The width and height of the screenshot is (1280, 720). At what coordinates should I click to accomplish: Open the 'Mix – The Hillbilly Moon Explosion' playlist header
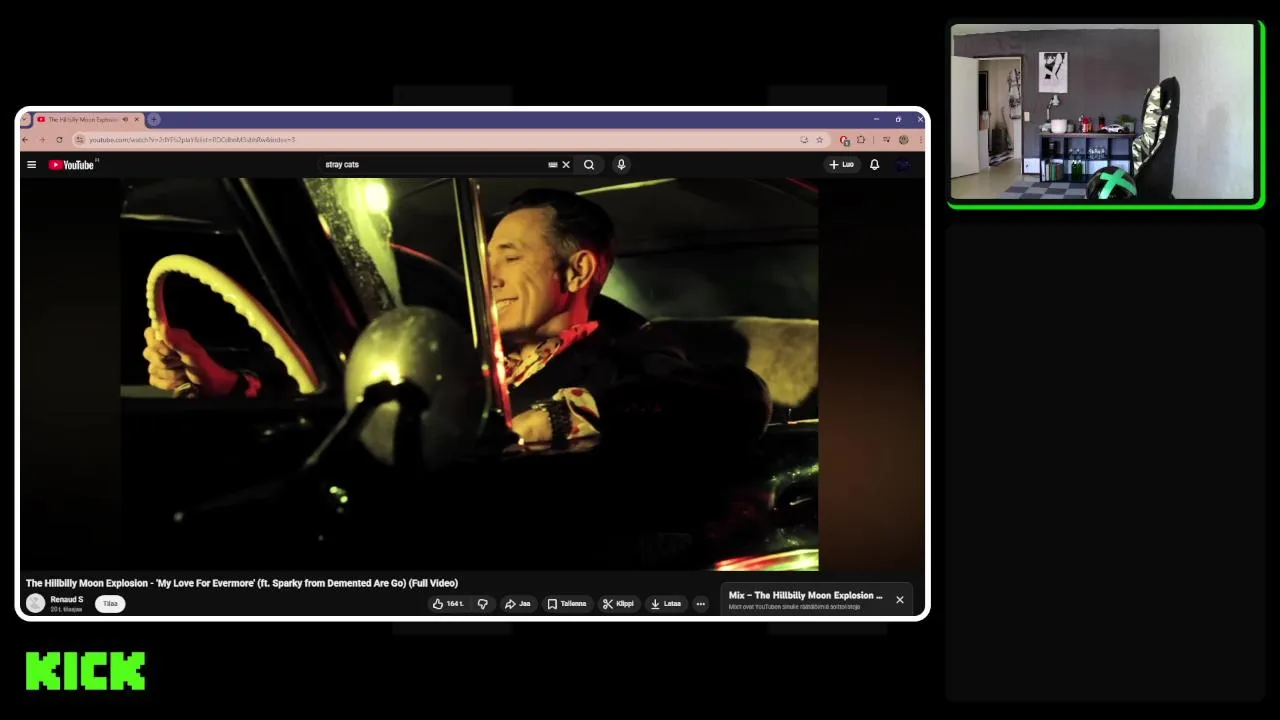point(806,596)
